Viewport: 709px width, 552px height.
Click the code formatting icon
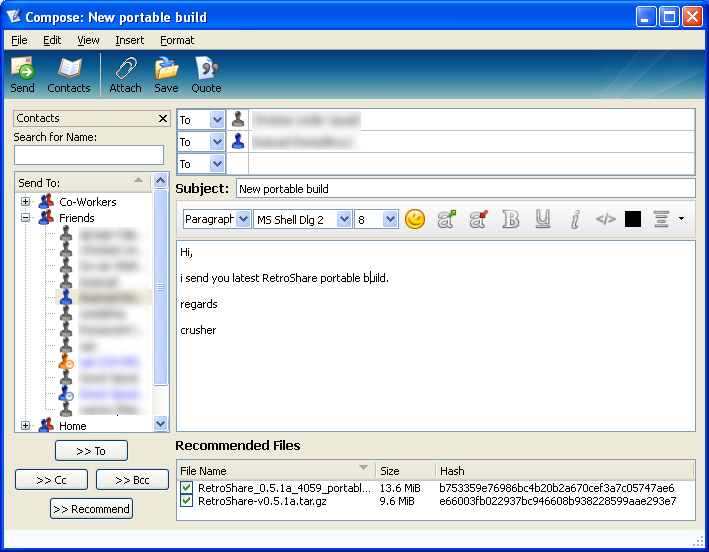point(605,220)
